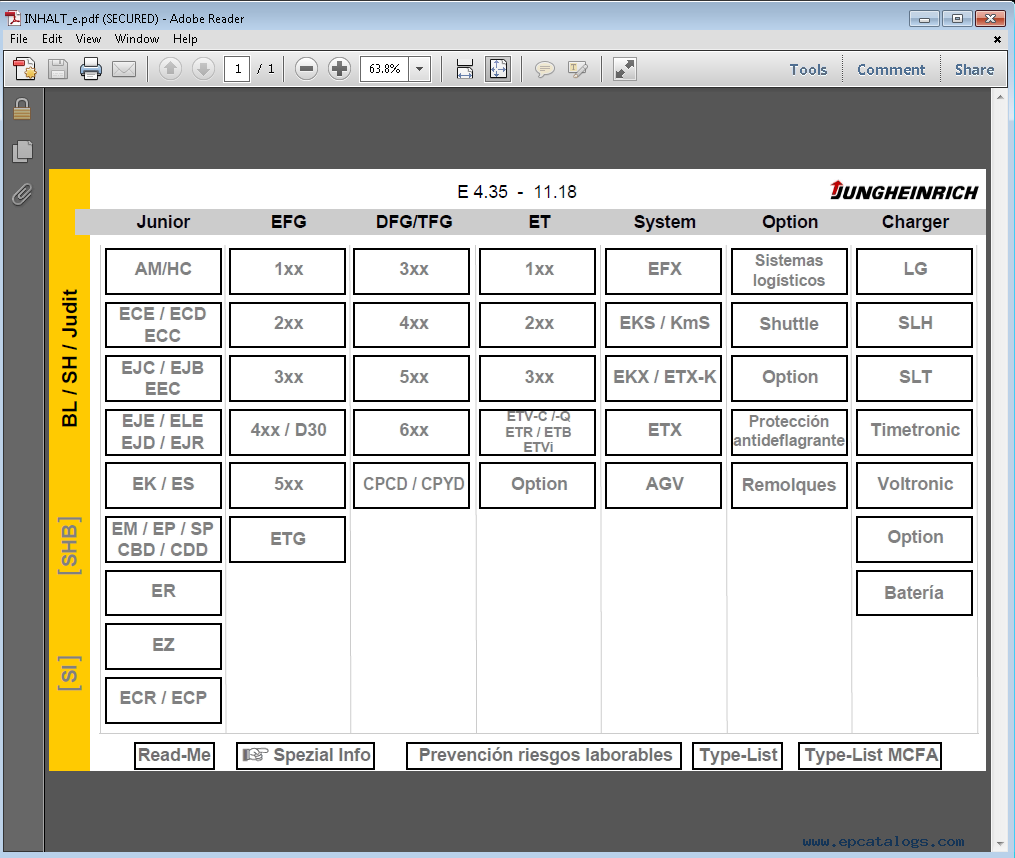The width and height of the screenshot is (1015, 858).
Task: Open the security lock panel
Action: (x=22, y=109)
